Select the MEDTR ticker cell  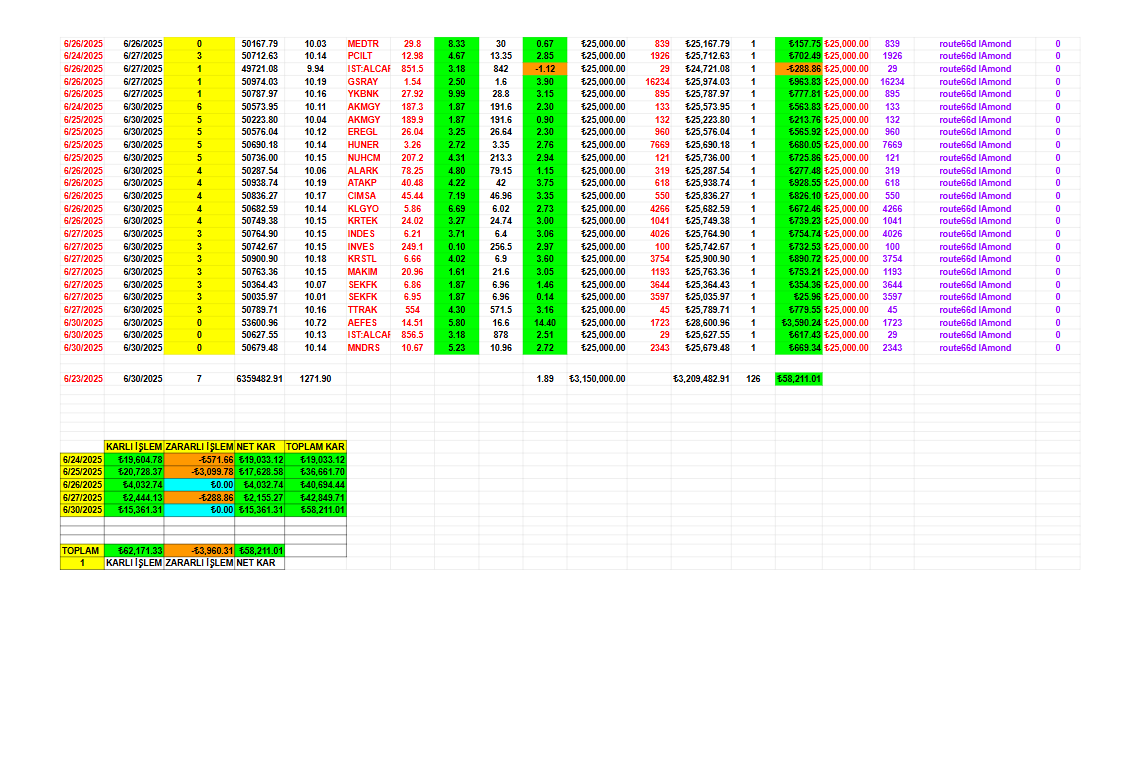(368, 44)
